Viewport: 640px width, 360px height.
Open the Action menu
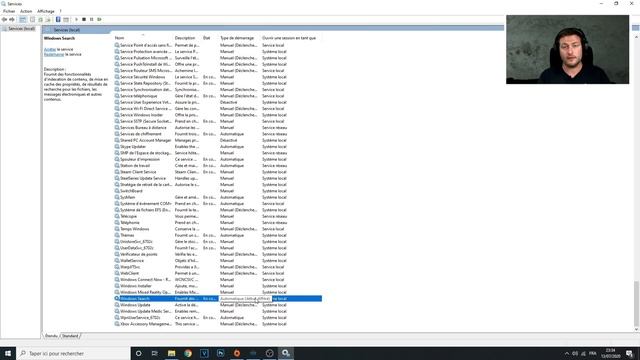click(26, 11)
